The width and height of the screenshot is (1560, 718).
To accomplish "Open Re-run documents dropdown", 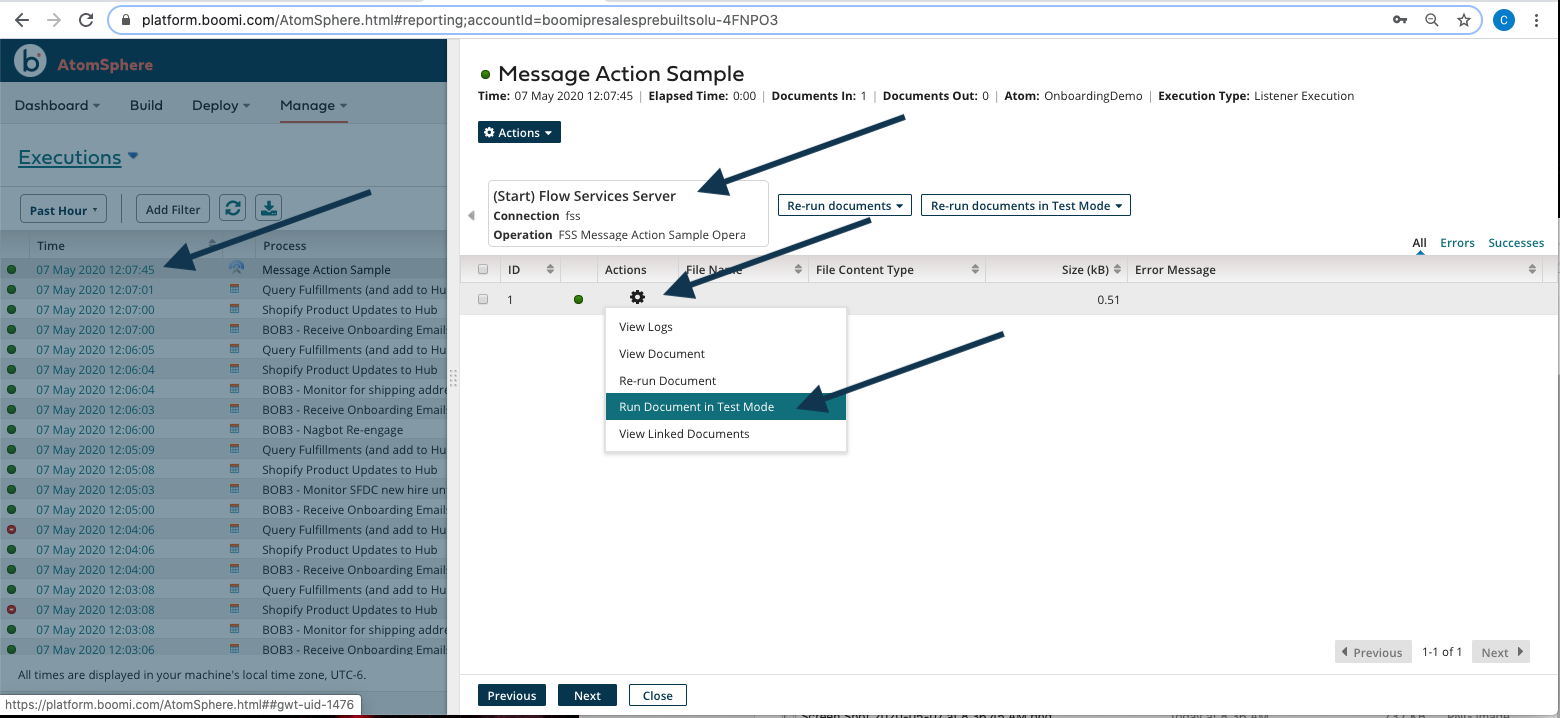I will tap(845, 205).
